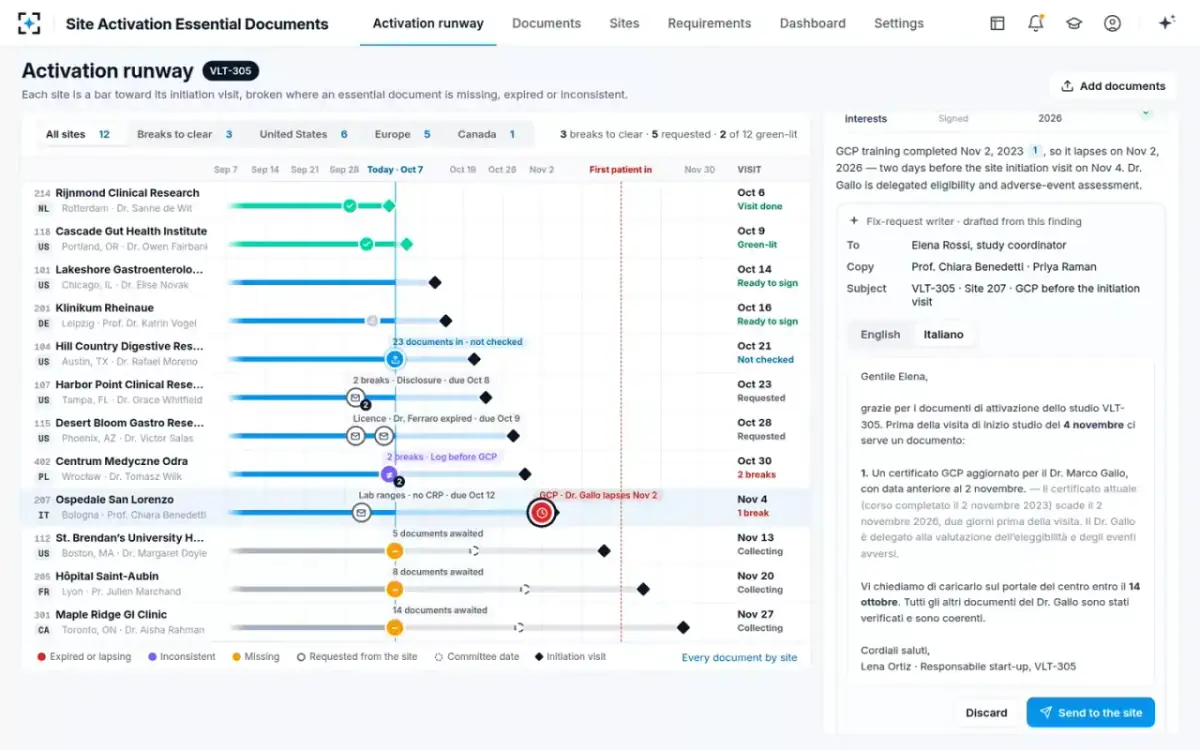Filter sites by Canada
The height and width of the screenshot is (750, 1200).
pos(487,134)
